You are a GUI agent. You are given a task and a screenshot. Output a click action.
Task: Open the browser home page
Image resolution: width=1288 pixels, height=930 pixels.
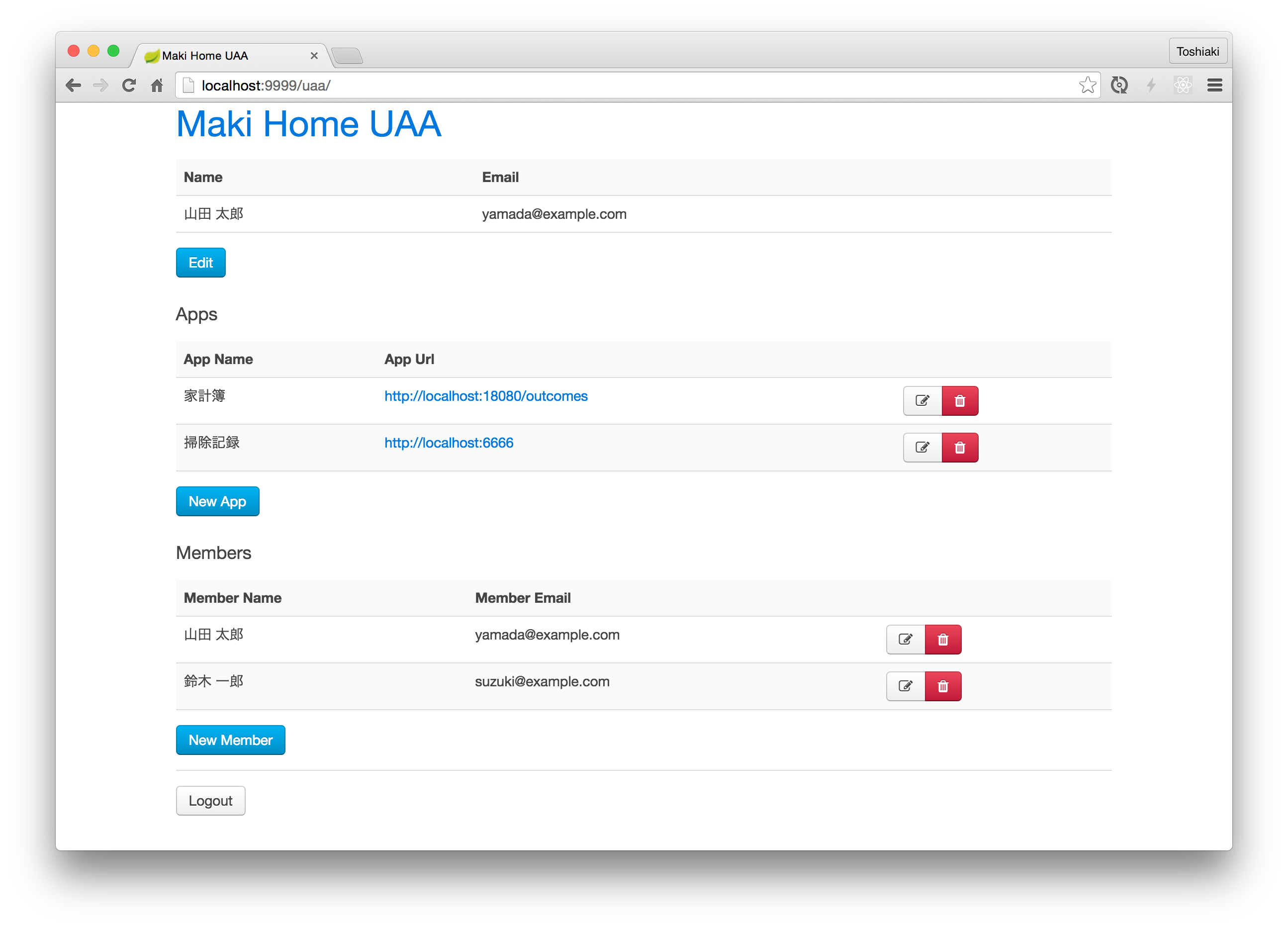coord(157,85)
